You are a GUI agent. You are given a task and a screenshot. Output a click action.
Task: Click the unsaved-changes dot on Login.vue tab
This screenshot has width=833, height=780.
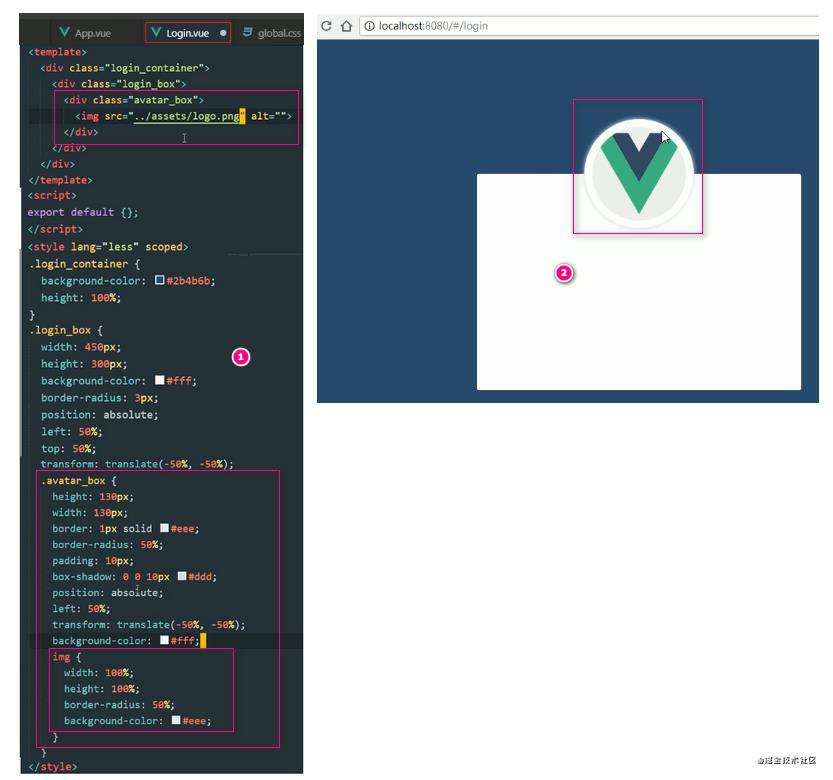[223, 33]
